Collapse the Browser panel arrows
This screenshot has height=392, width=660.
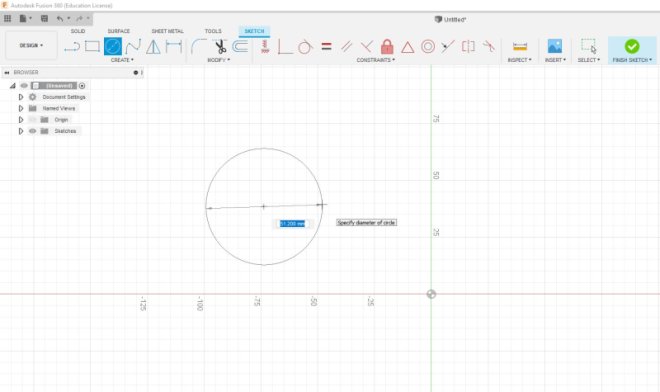click(x=7, y=72)
